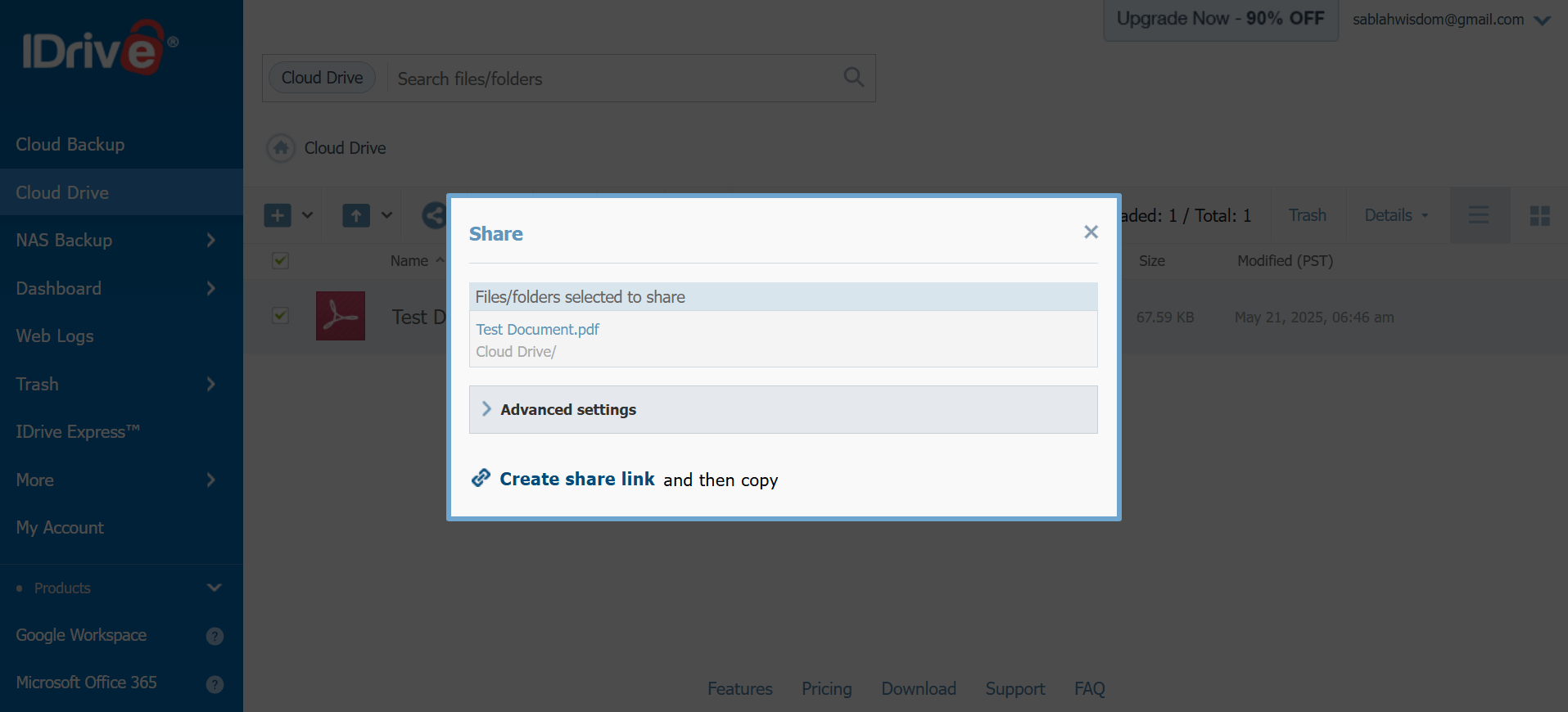Open My Account in sidebar
1568x712 pixels.
(60, 527)
